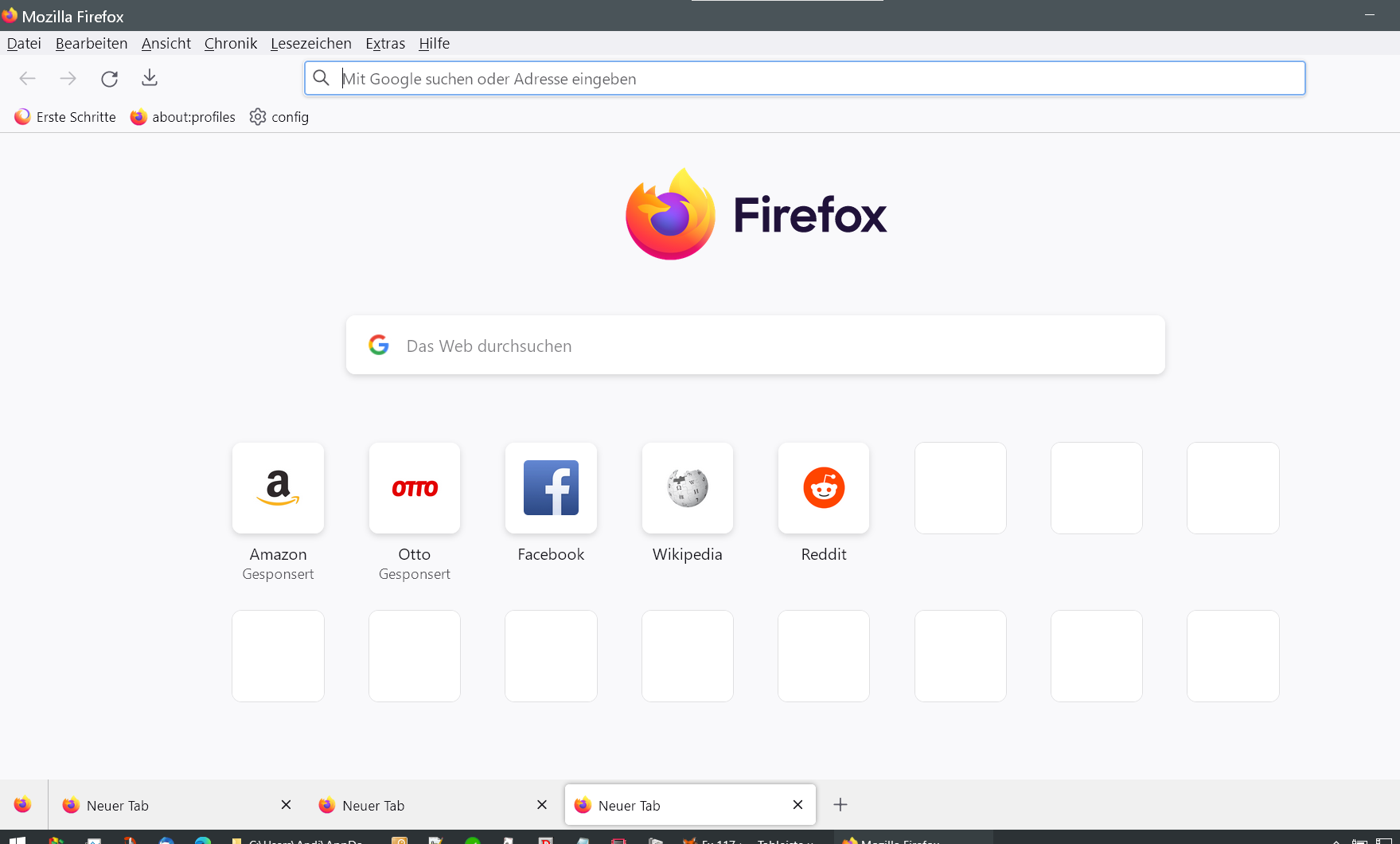
Task: Open the Reddit shortcut tile
Action: 824,488
